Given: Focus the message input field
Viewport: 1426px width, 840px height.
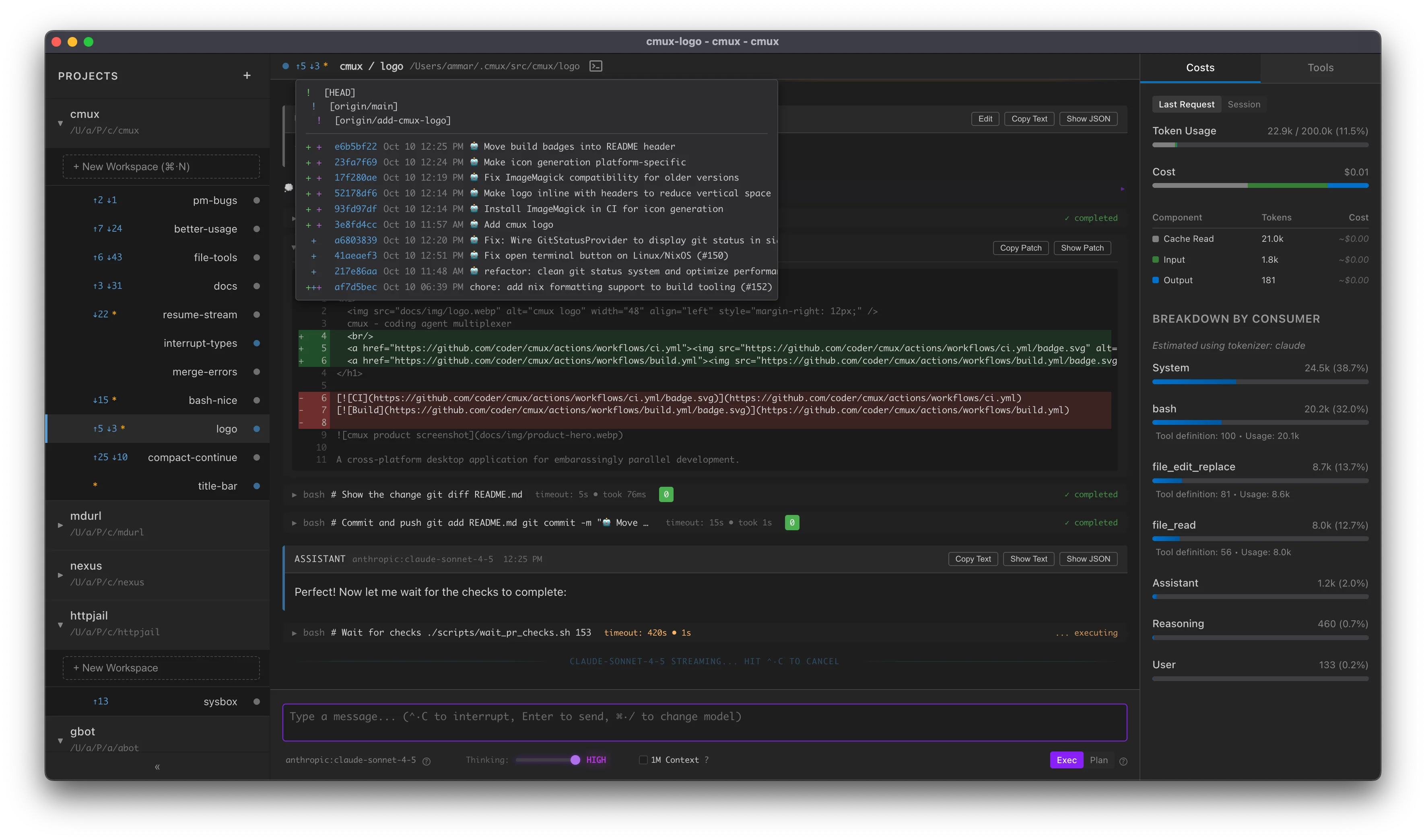Looking at the screenshot, I should click(704, 722).
